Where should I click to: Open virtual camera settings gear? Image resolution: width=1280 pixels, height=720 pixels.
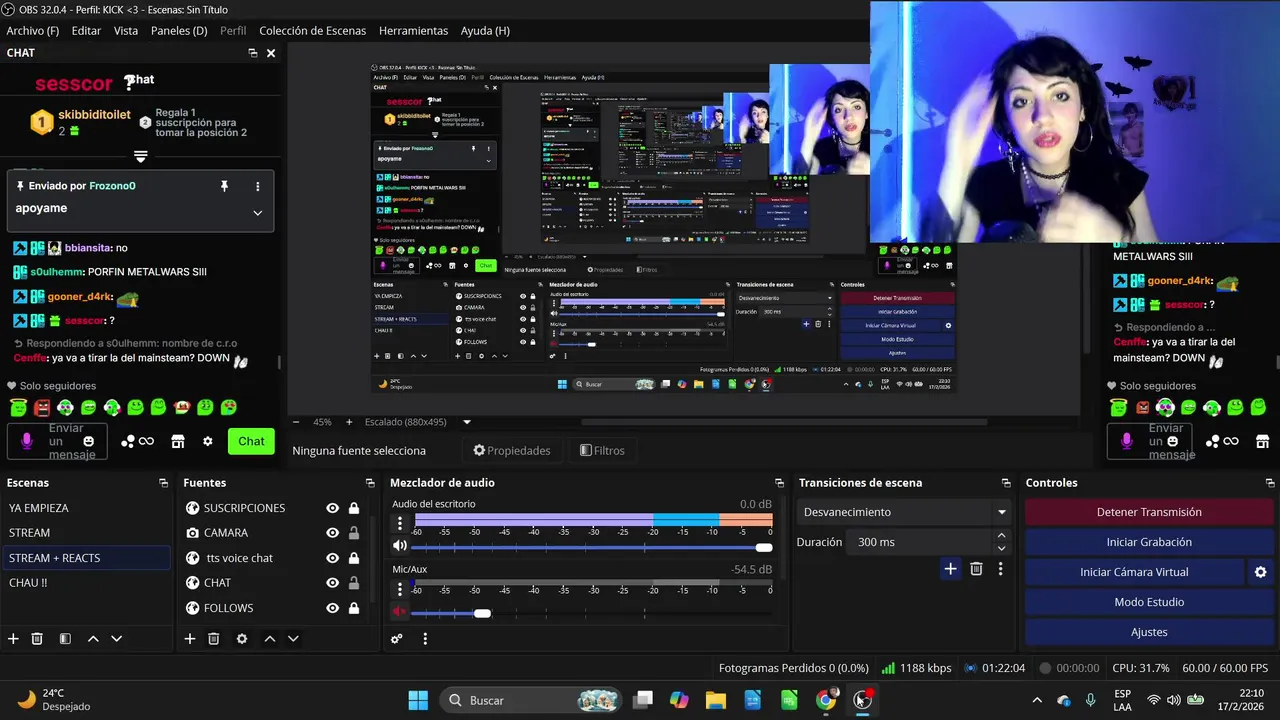pos(1260,572)
